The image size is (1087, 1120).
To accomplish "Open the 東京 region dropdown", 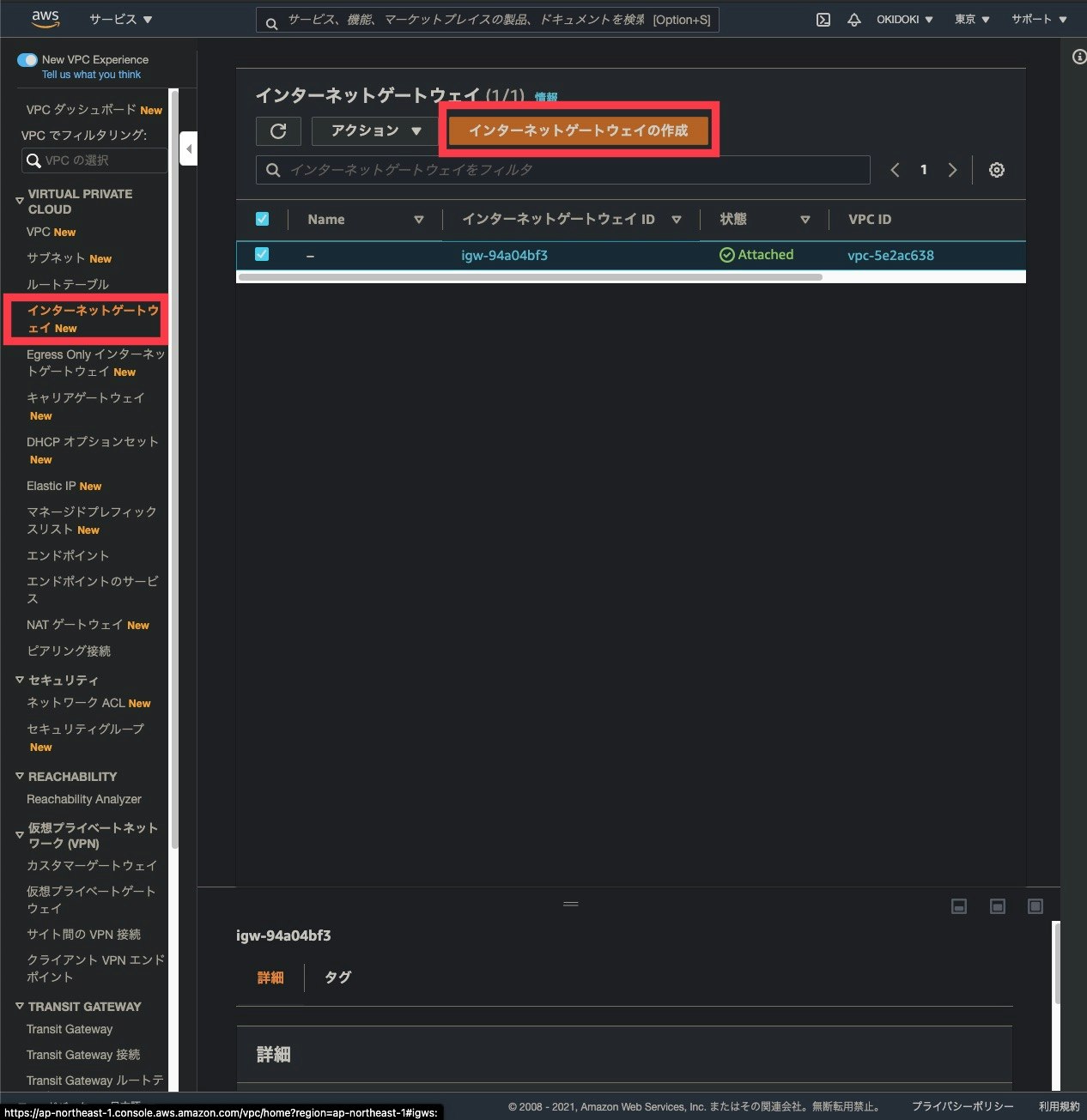I will (972, 19).
